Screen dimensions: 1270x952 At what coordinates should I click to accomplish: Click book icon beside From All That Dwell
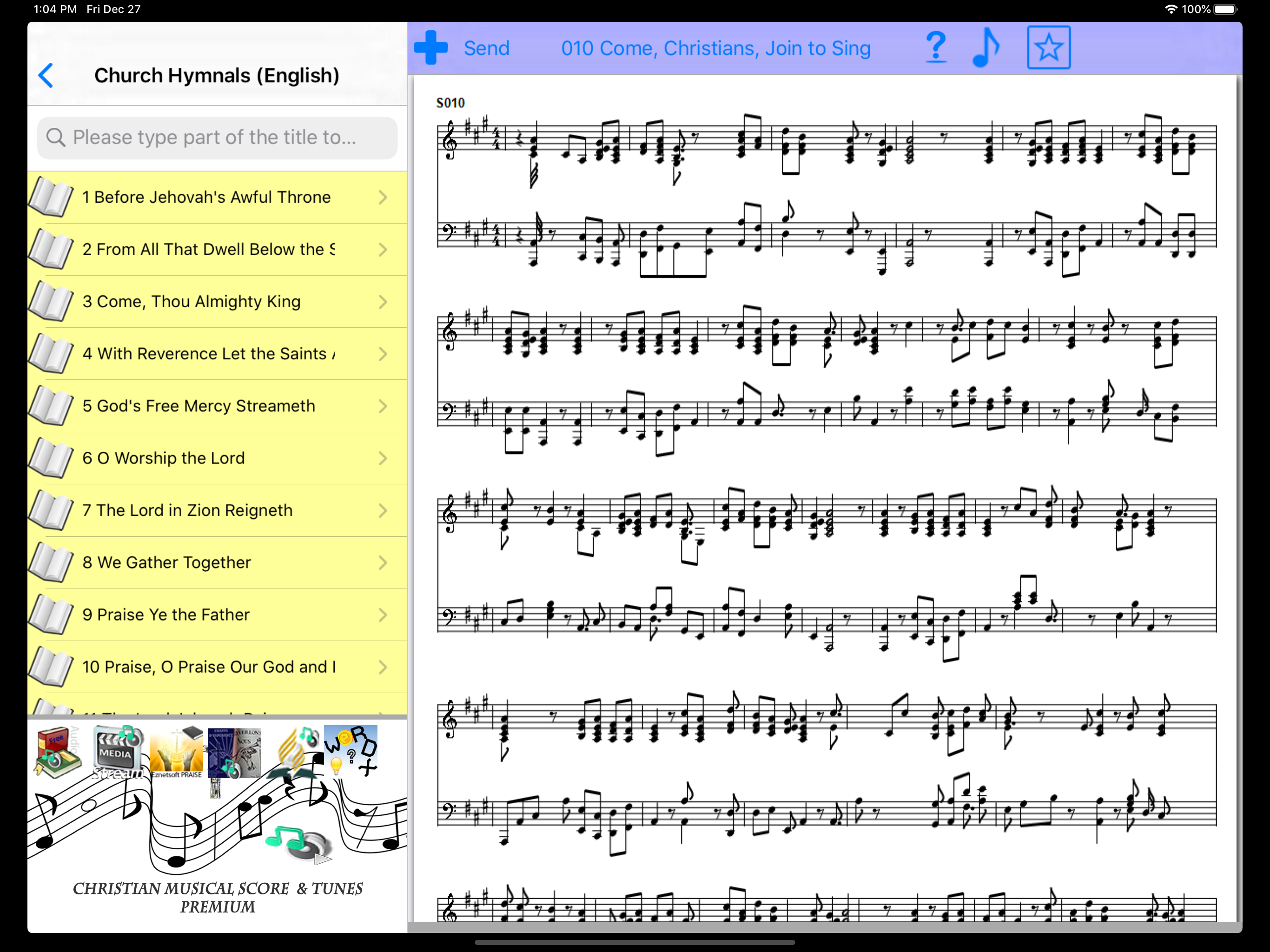click(51, 249)
